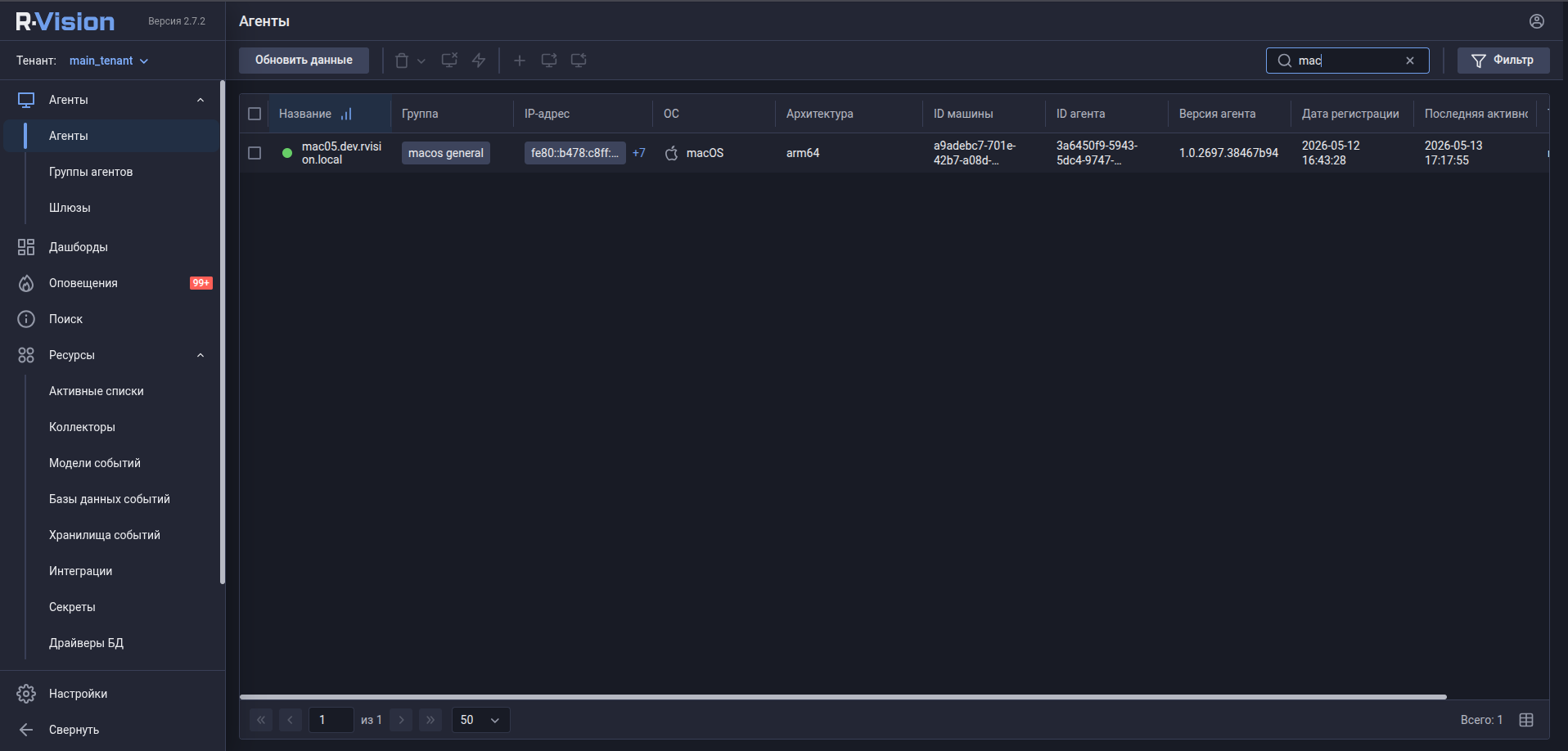1568x751 pixels.
Task: Open the 50 rows per page dropdown
Action: (x=481, y=720)
